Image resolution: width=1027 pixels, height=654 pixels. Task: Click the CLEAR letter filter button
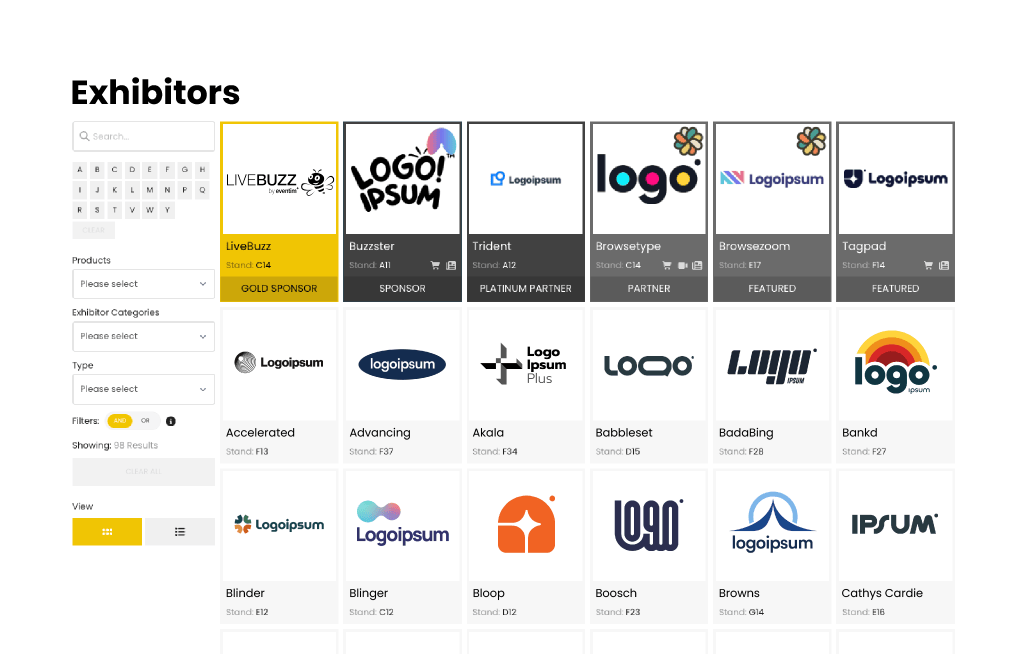94,230
